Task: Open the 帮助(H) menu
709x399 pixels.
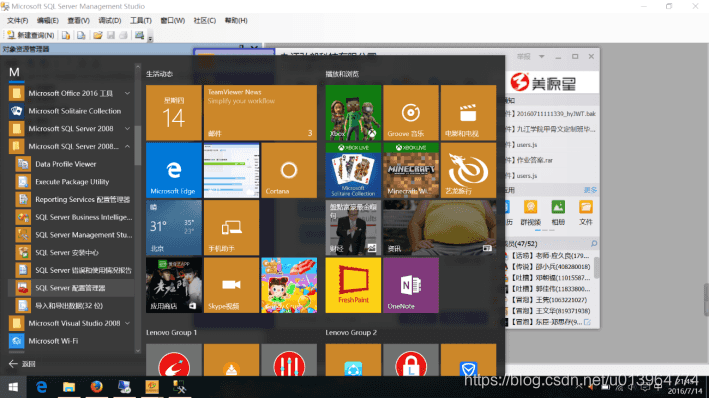Action: (x=236, y=20)
